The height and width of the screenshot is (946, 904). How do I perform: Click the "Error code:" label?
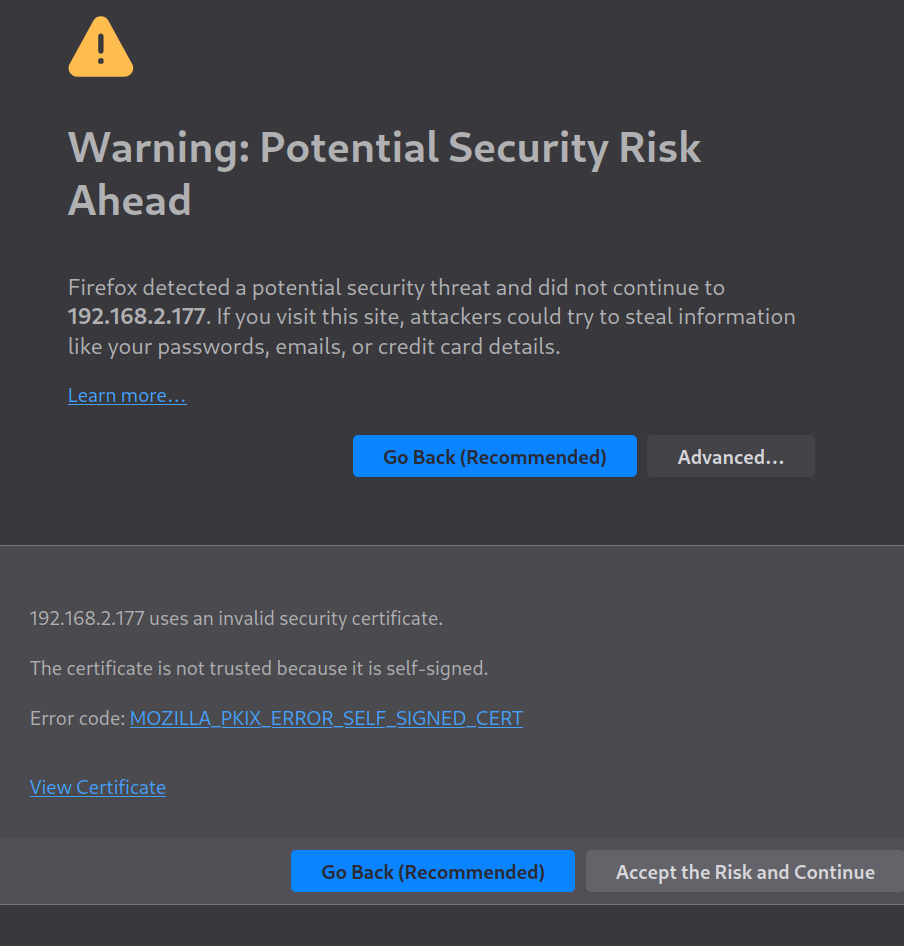coord(77,718)
